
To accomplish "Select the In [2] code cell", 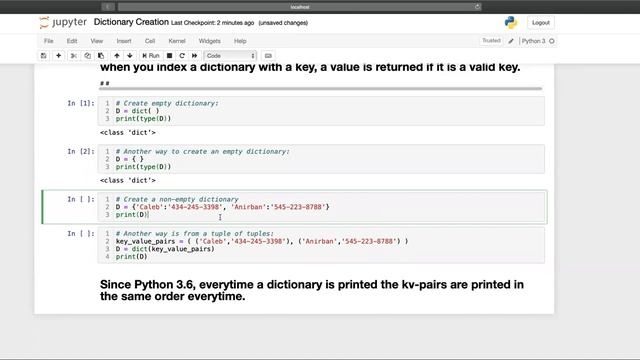I will (321, 159).
